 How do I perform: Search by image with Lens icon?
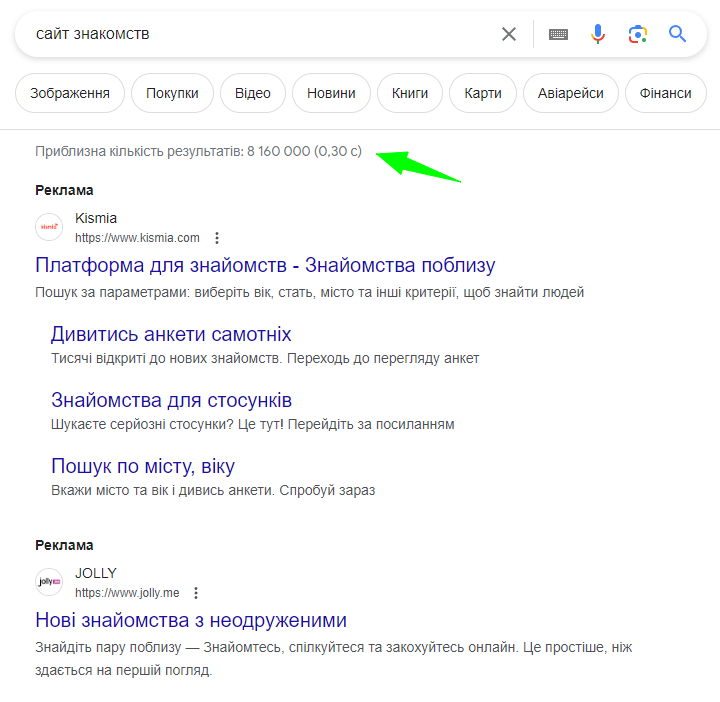click(637, 34)
